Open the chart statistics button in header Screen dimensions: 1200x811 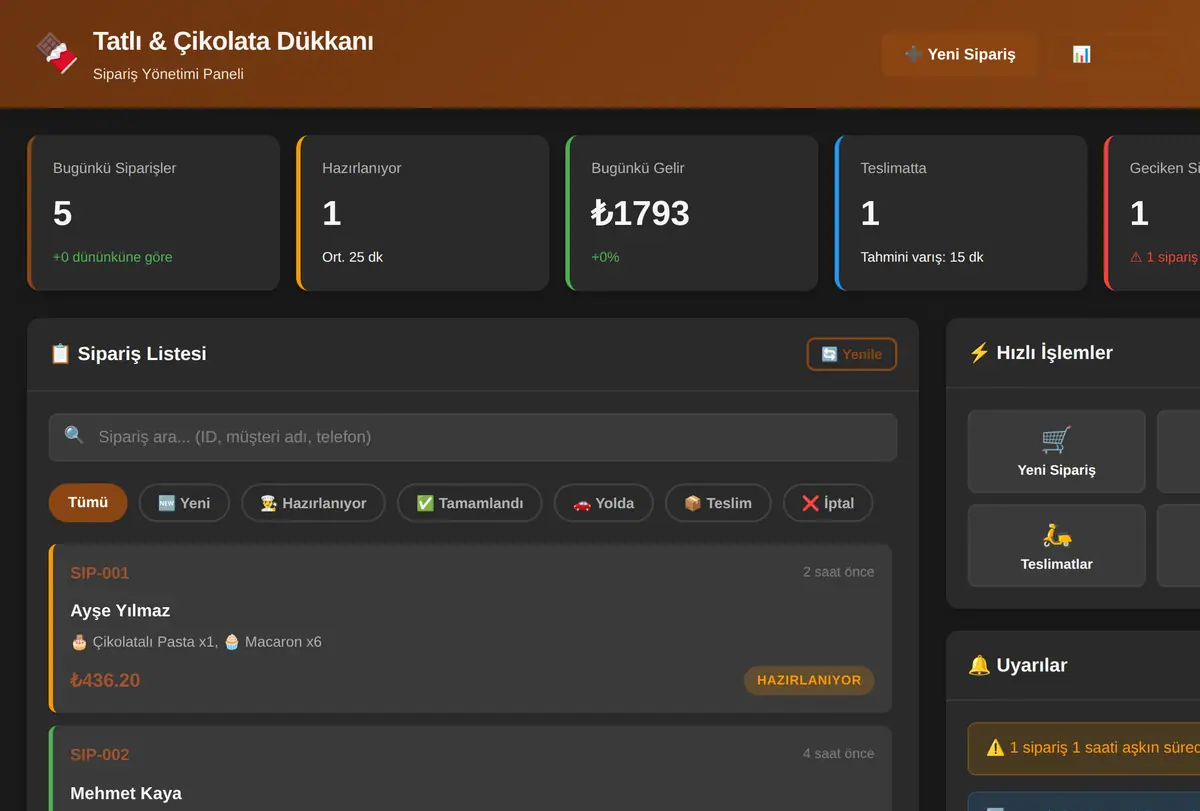[x=1081, y=54]
